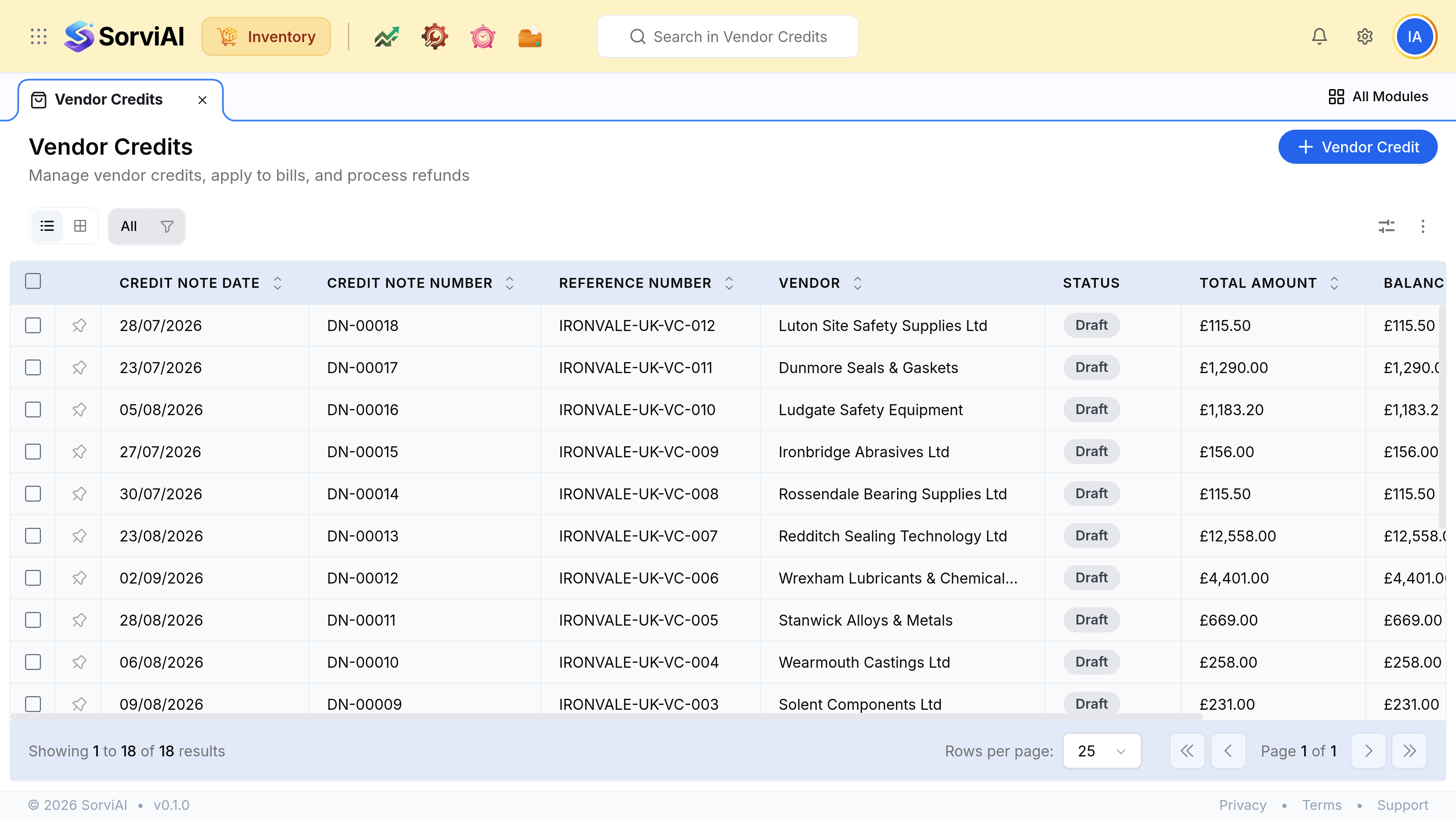The width and height of the screenshot is (1456, 819).
Task: Open the rows per page dropdown
Action: pyautogui.click(x=1101, y=751)
